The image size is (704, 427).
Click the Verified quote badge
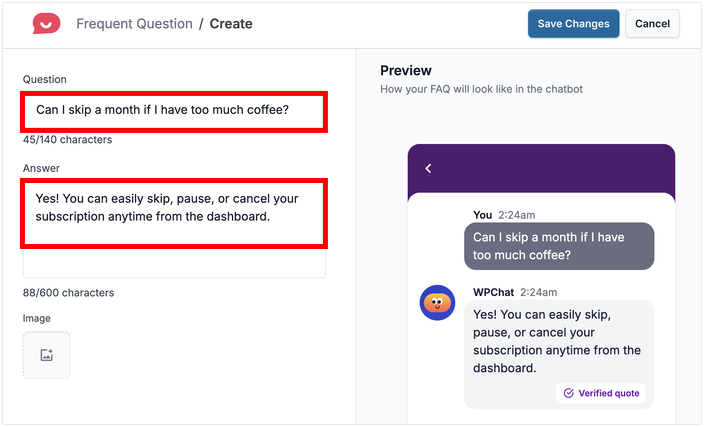600,393
